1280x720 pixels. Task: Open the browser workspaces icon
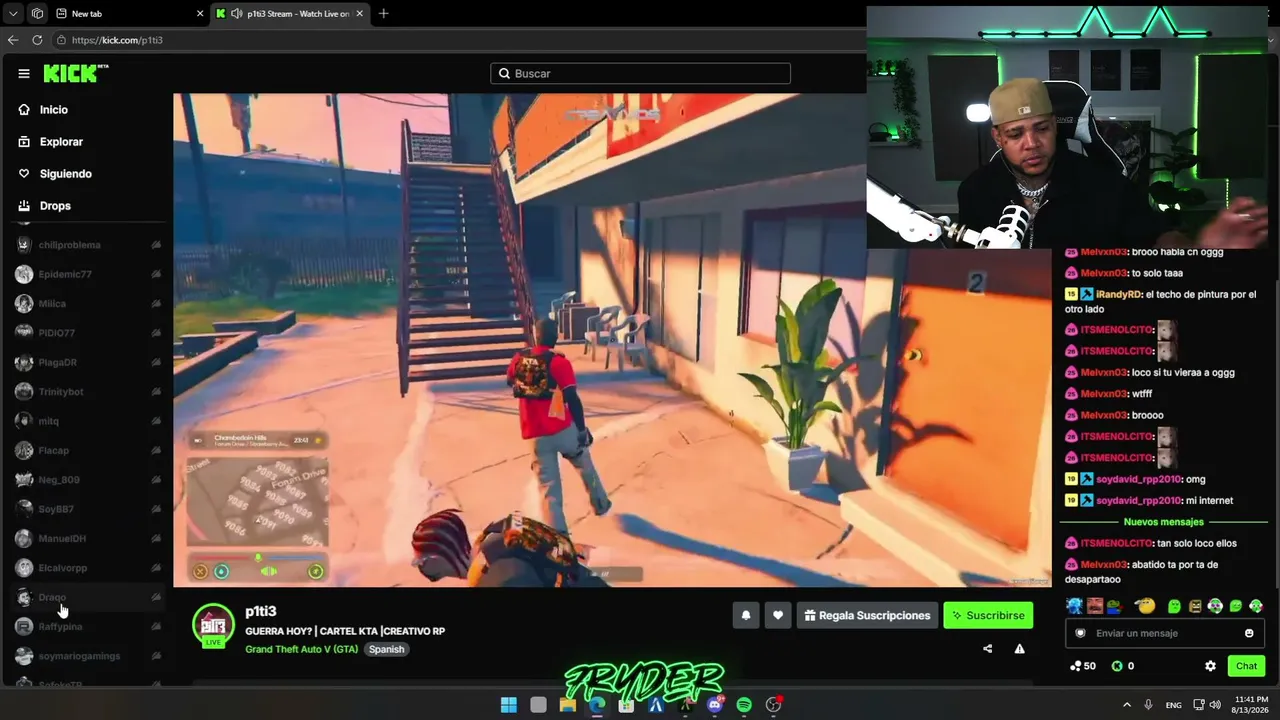click(x=37, y=14)
